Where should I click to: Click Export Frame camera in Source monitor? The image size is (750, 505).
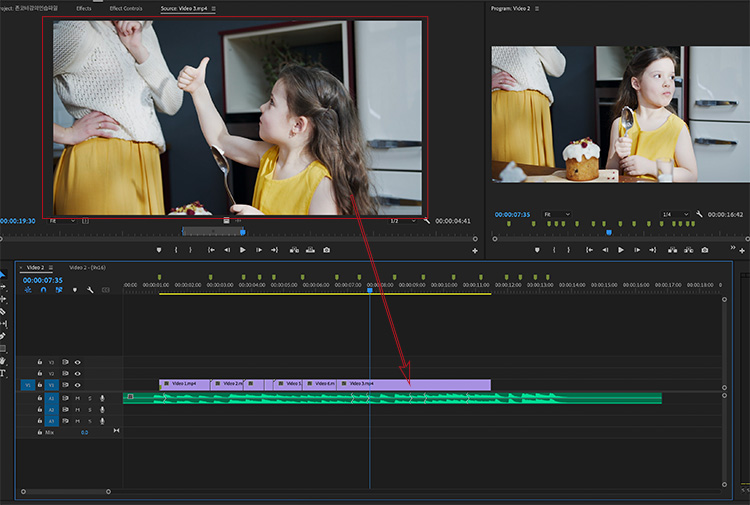point(327,250)
